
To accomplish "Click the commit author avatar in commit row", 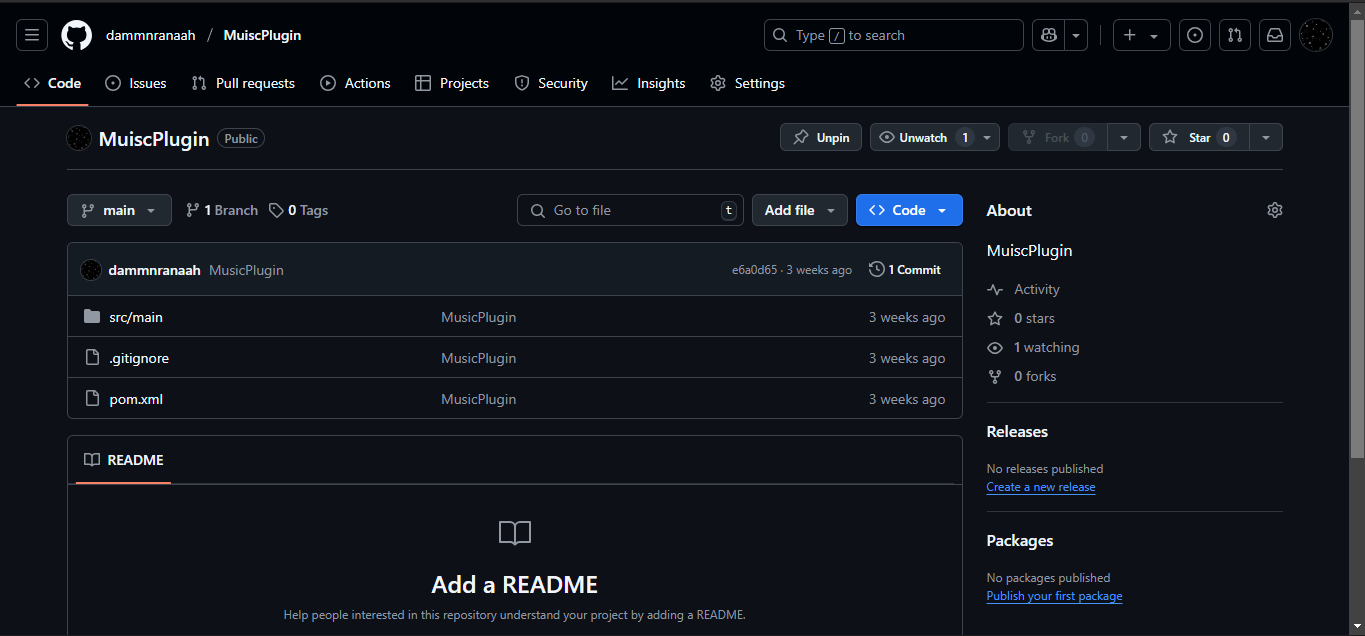I will (91, 270).
